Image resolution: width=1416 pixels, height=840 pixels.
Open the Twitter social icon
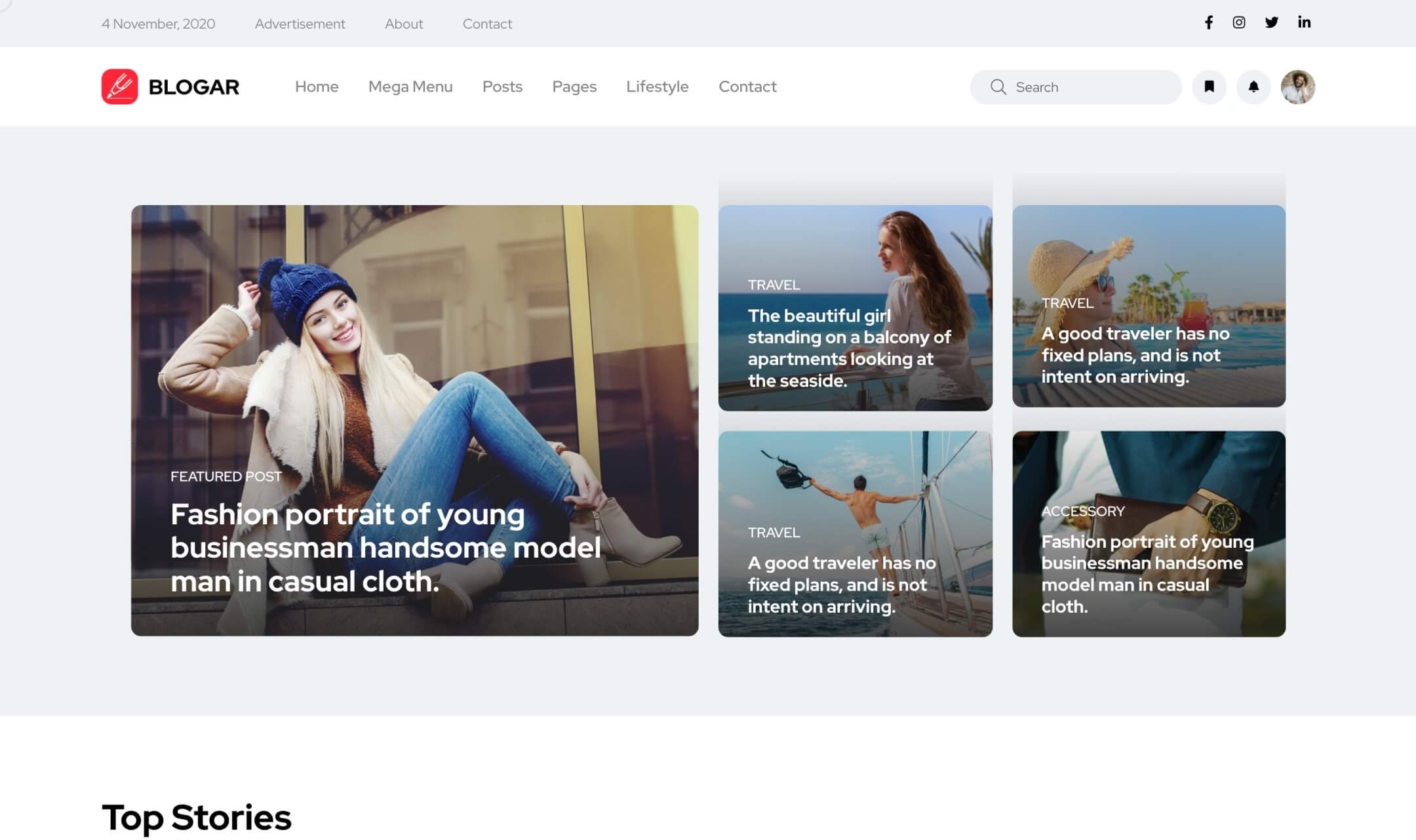[x=1272, y=23]
